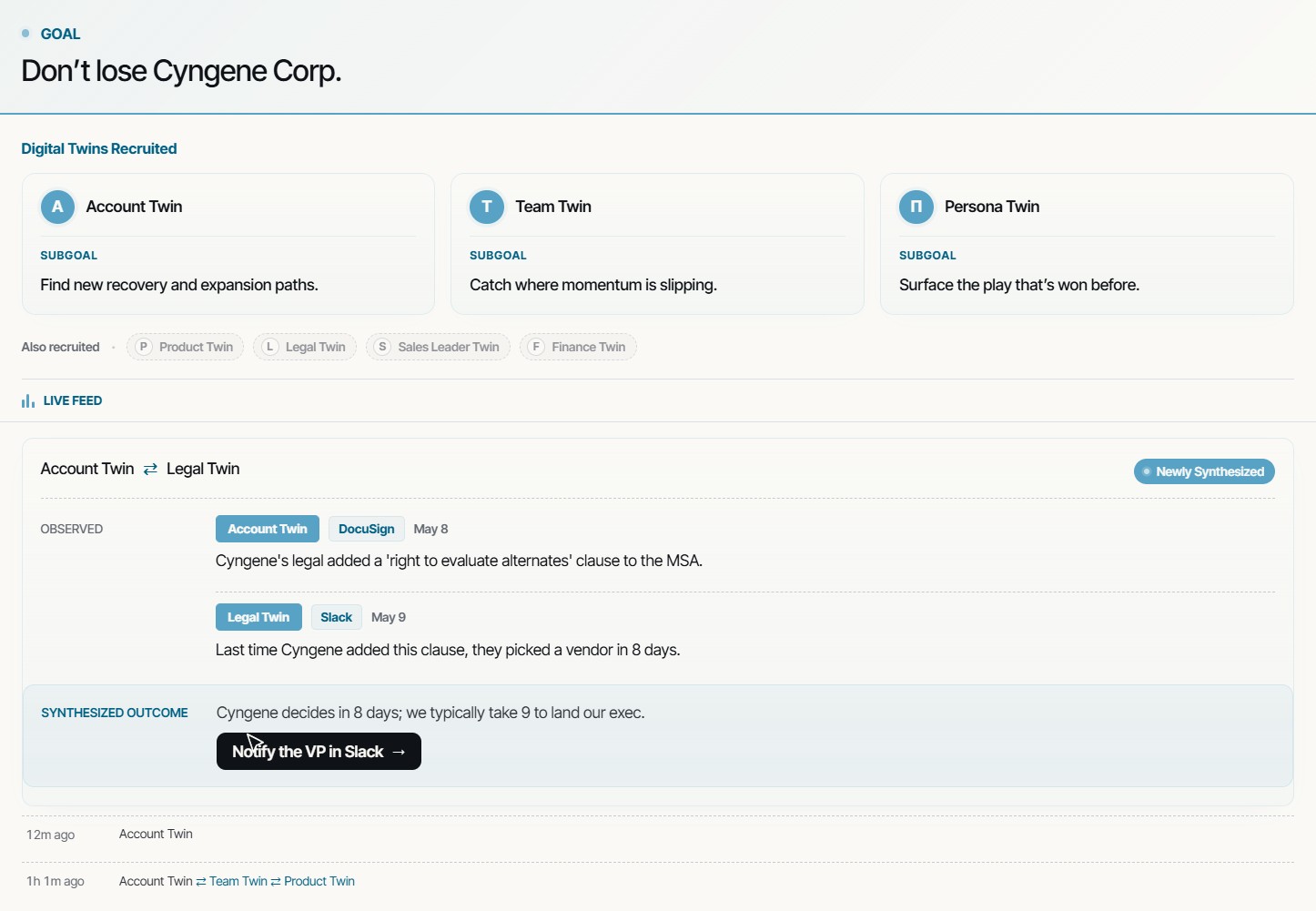This screenshot has width=1316, height=911.
Task: Open the Team Twin link in feed row
Action: point(238,881)
